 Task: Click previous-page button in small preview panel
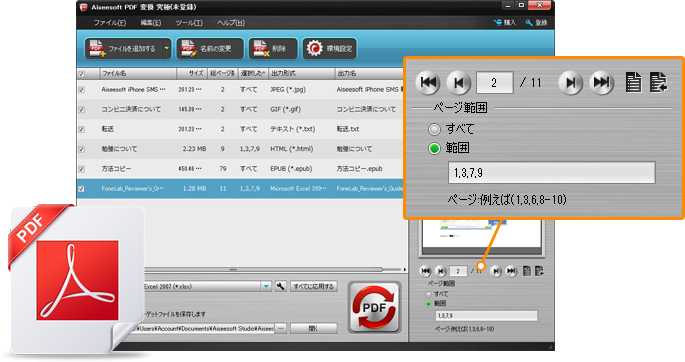pyautogui.click(x=441, y=271)
